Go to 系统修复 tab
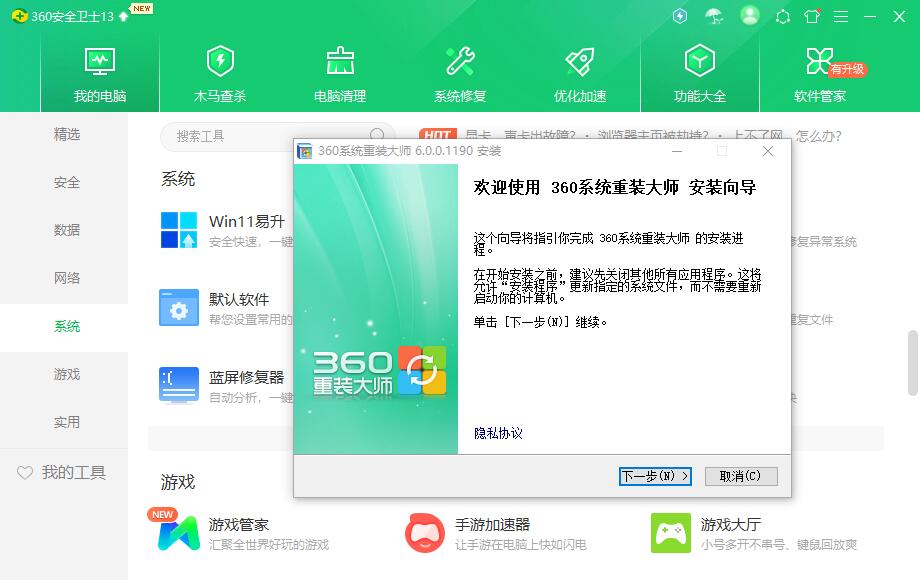 (x=460, y=74)
